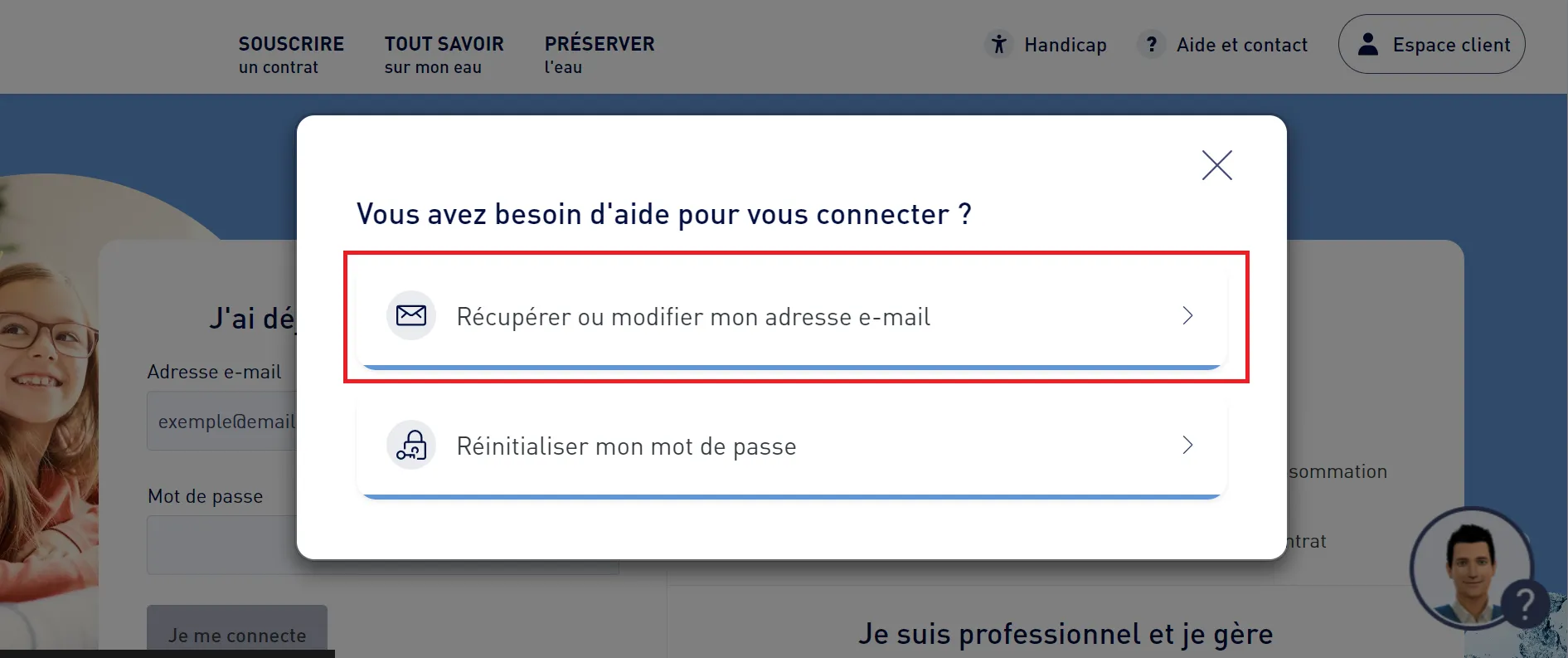Select Récupérer ou modifier mon adresse e-mail
The height and width of the screenshot is (658, 1568).
tap(693, 317)
